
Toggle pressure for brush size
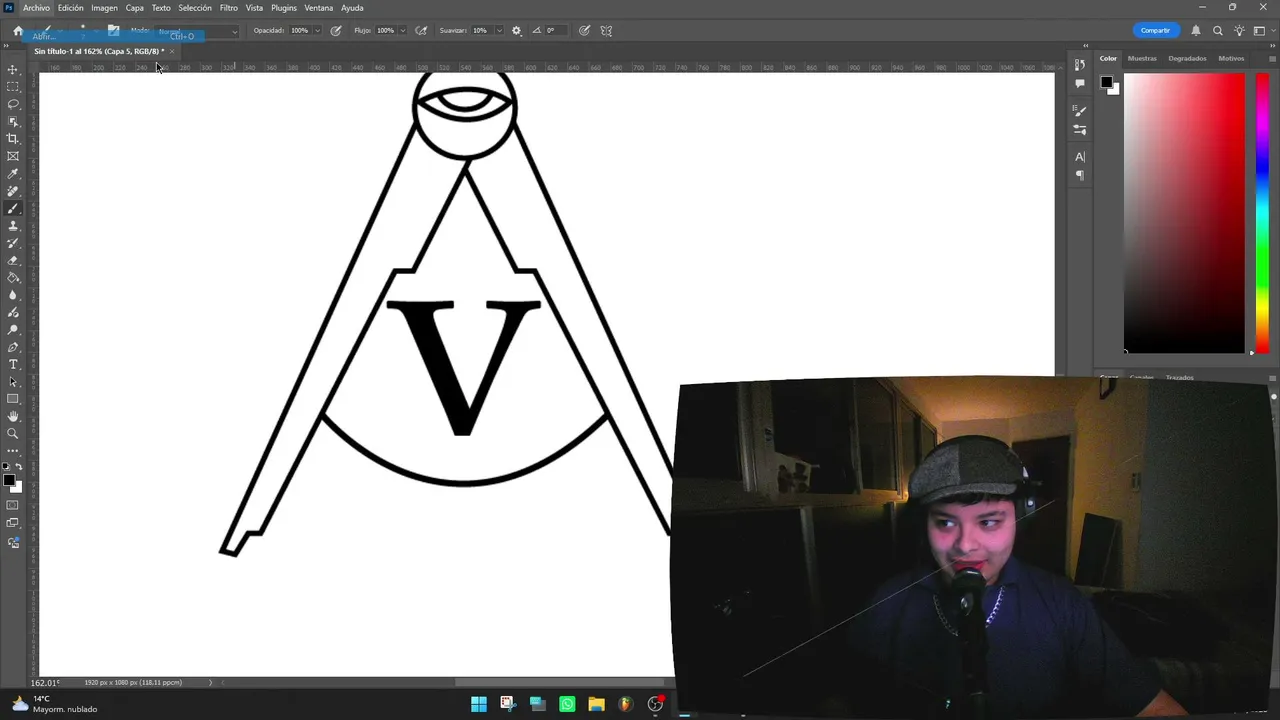click(x=585, y=30)
